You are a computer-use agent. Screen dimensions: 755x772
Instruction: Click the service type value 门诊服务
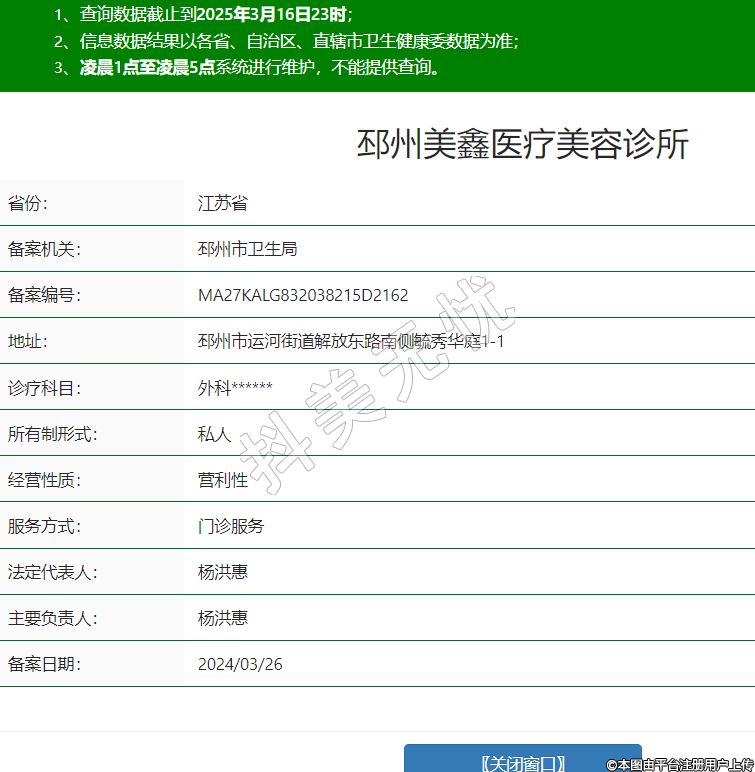230,526
